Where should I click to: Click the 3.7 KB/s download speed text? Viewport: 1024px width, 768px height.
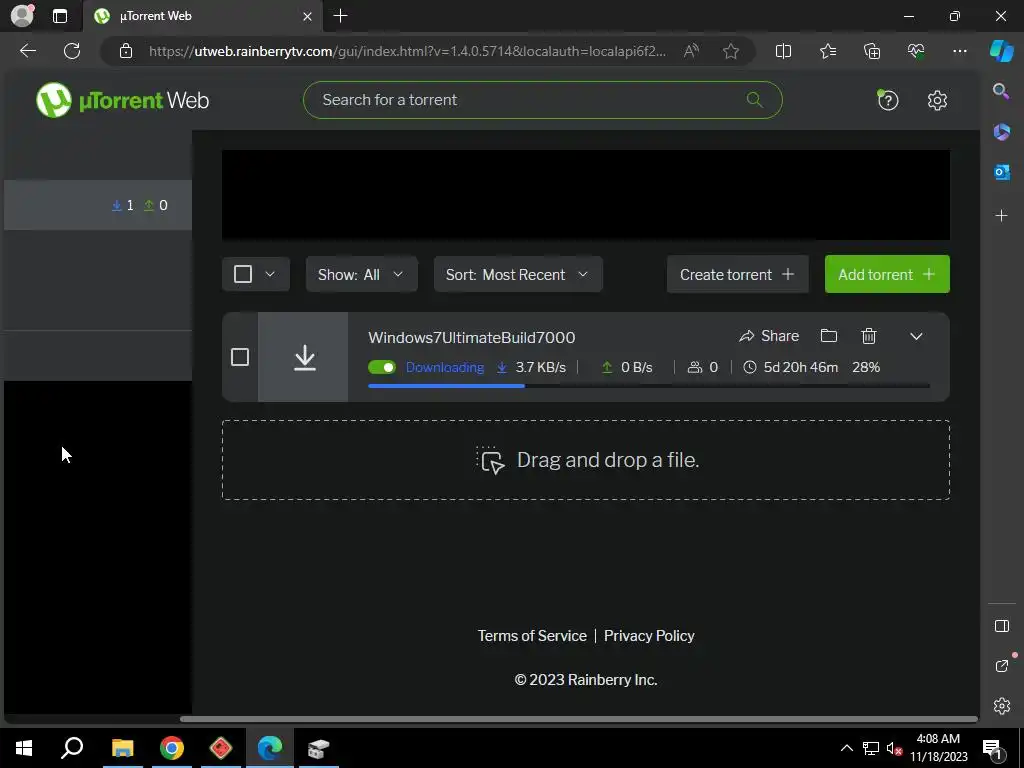coord(540,367)
